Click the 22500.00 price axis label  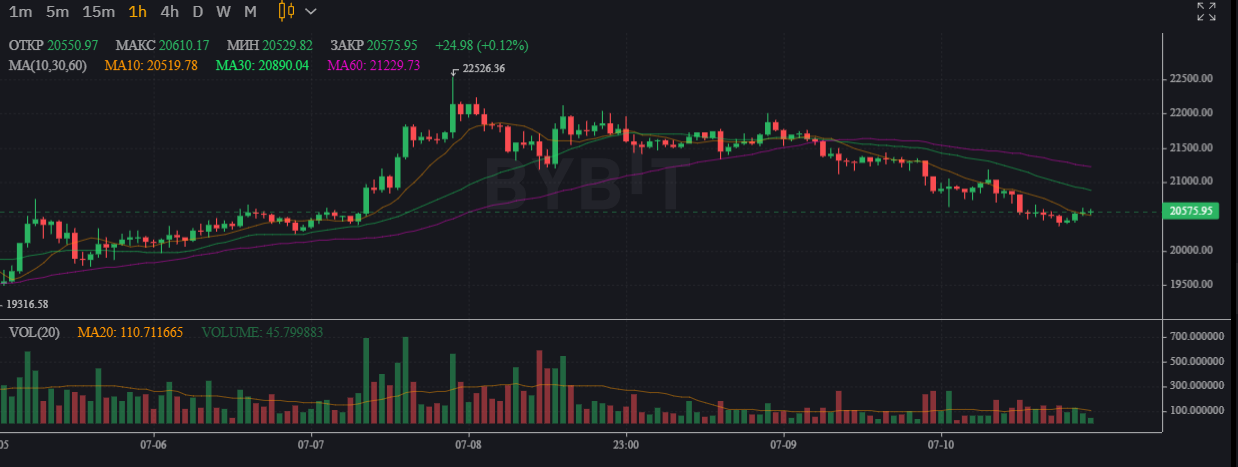click(x=1191, y=78)
